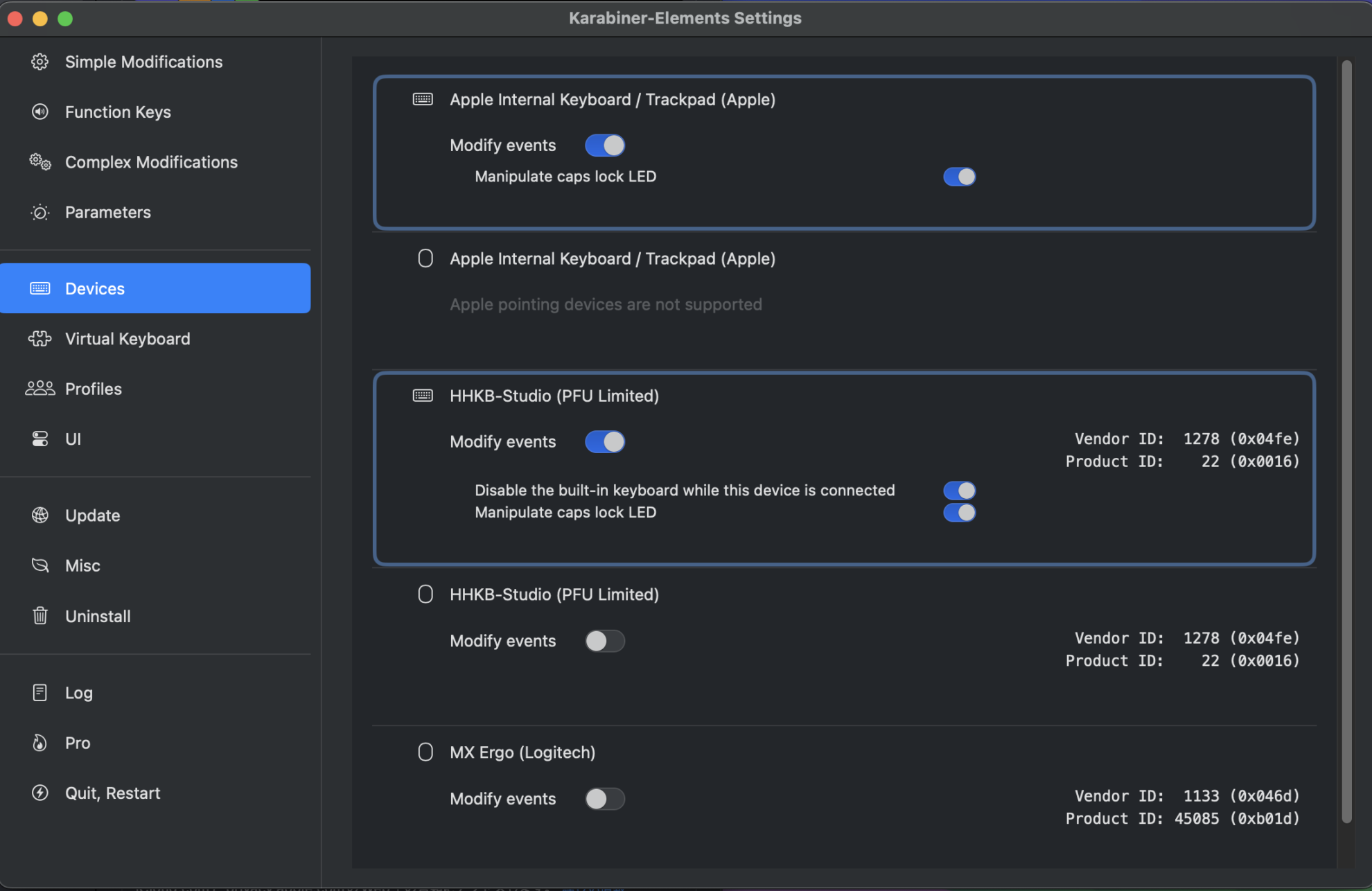Open the Profiles section
Viewport: 1372px width, 891px height.
tap(155, 389)
